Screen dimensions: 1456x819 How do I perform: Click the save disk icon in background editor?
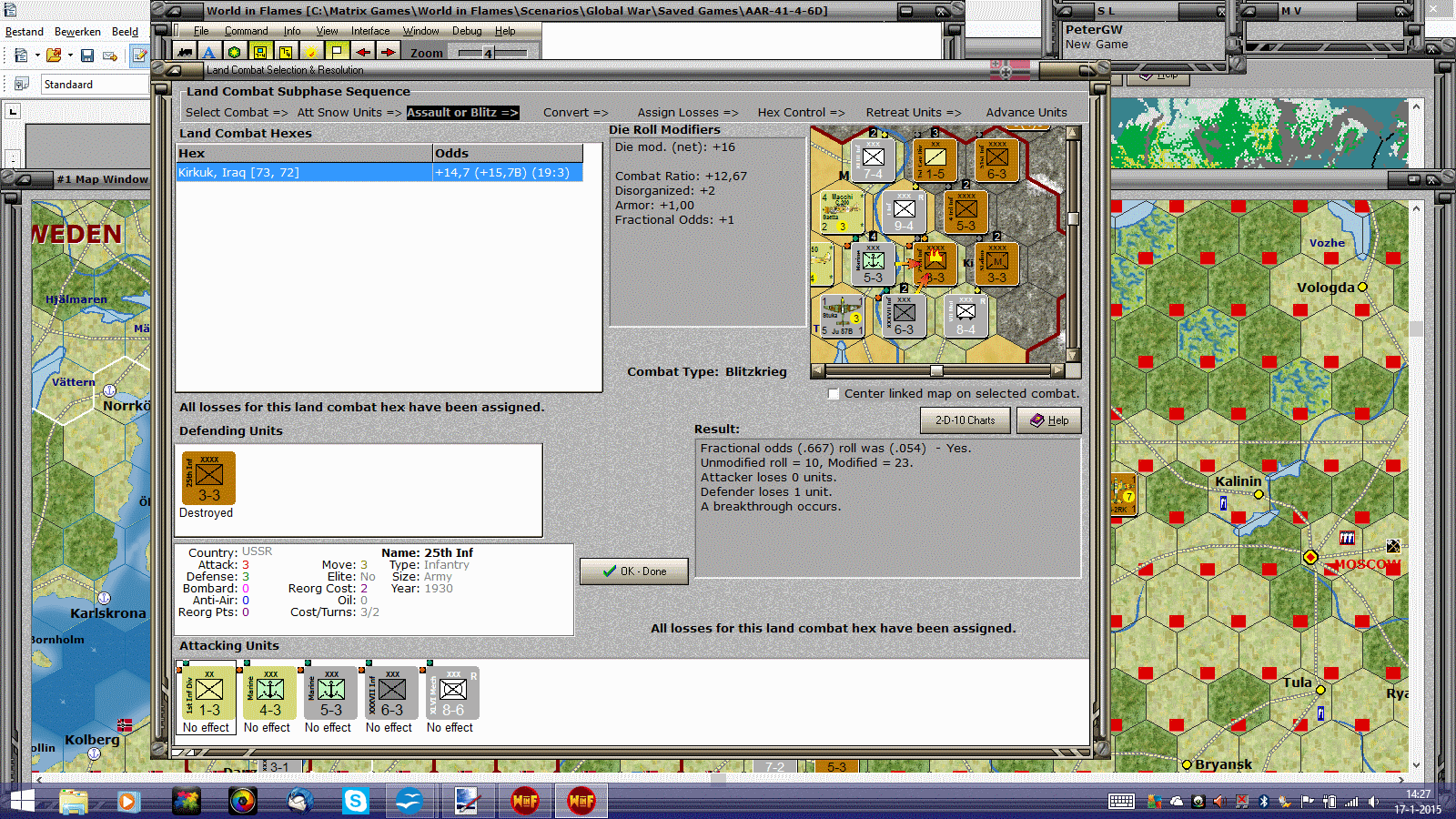(x=87, y=56)
